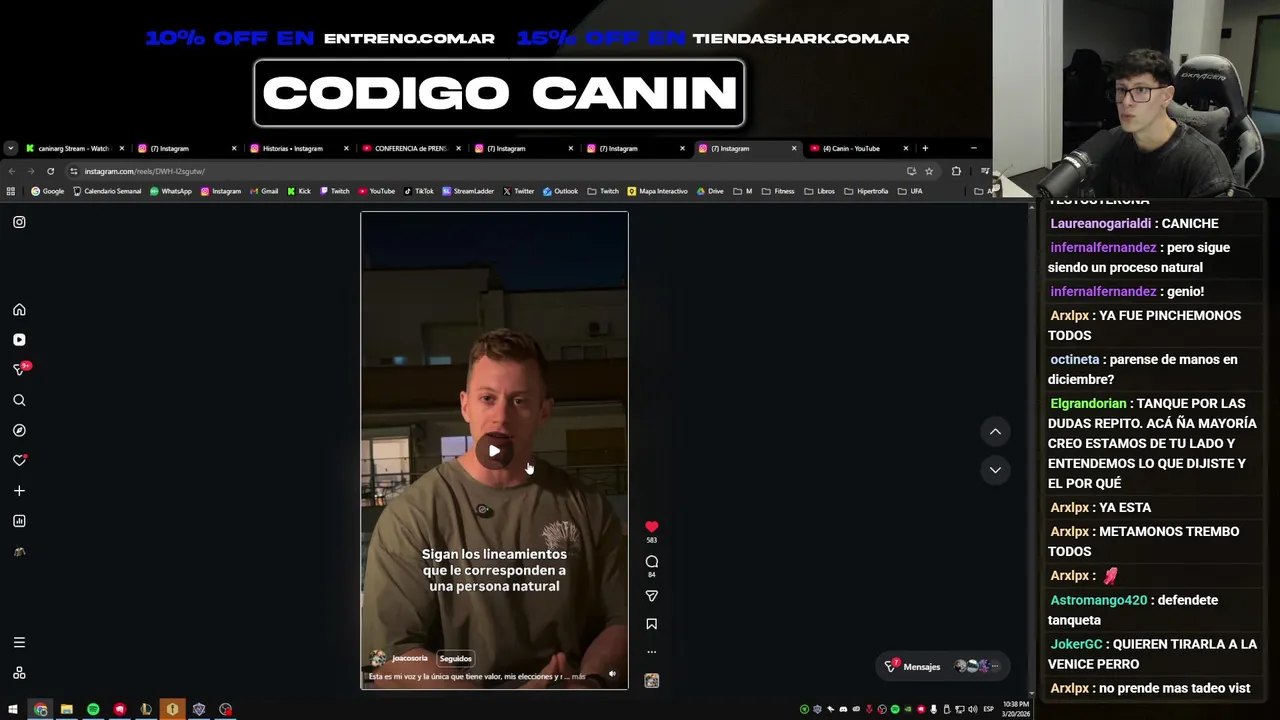The width and height of the screenshot is (1280, 720).
Task: Open browser apps grid button
Action: [11, 191]
